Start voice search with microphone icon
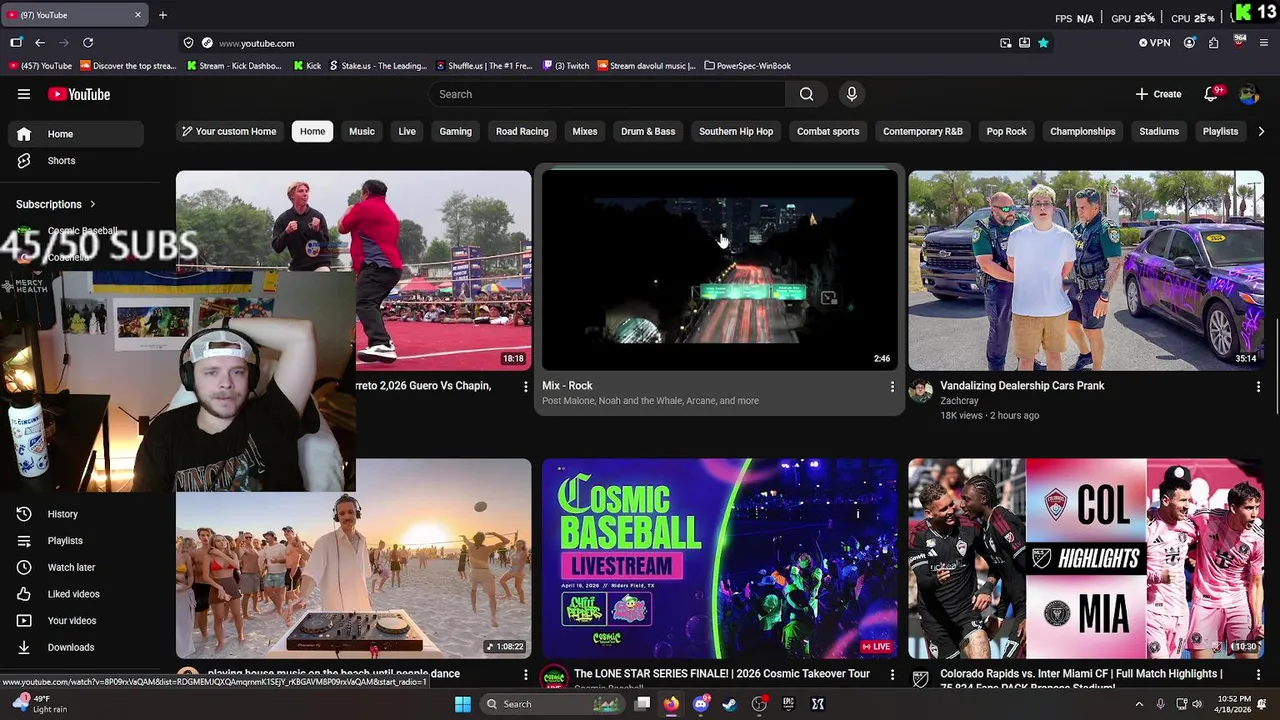Viewport: 1280px width, 720px height. click(x=851, y=94)
